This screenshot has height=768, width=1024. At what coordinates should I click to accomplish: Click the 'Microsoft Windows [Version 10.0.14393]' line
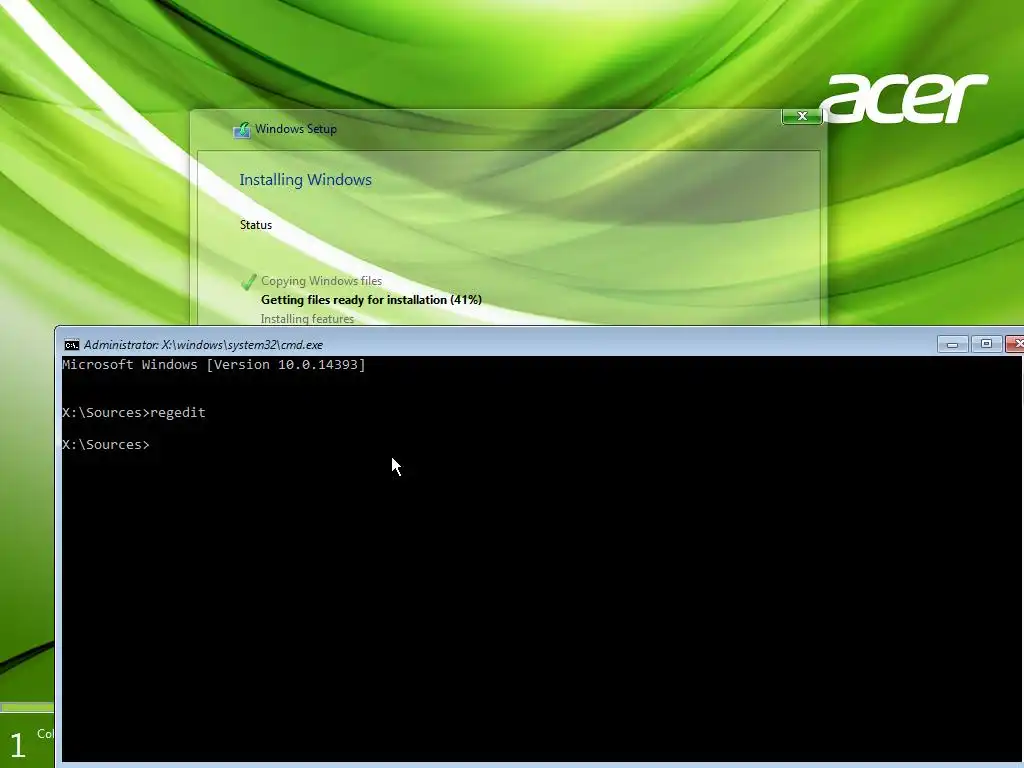click(x=214, y=364)
